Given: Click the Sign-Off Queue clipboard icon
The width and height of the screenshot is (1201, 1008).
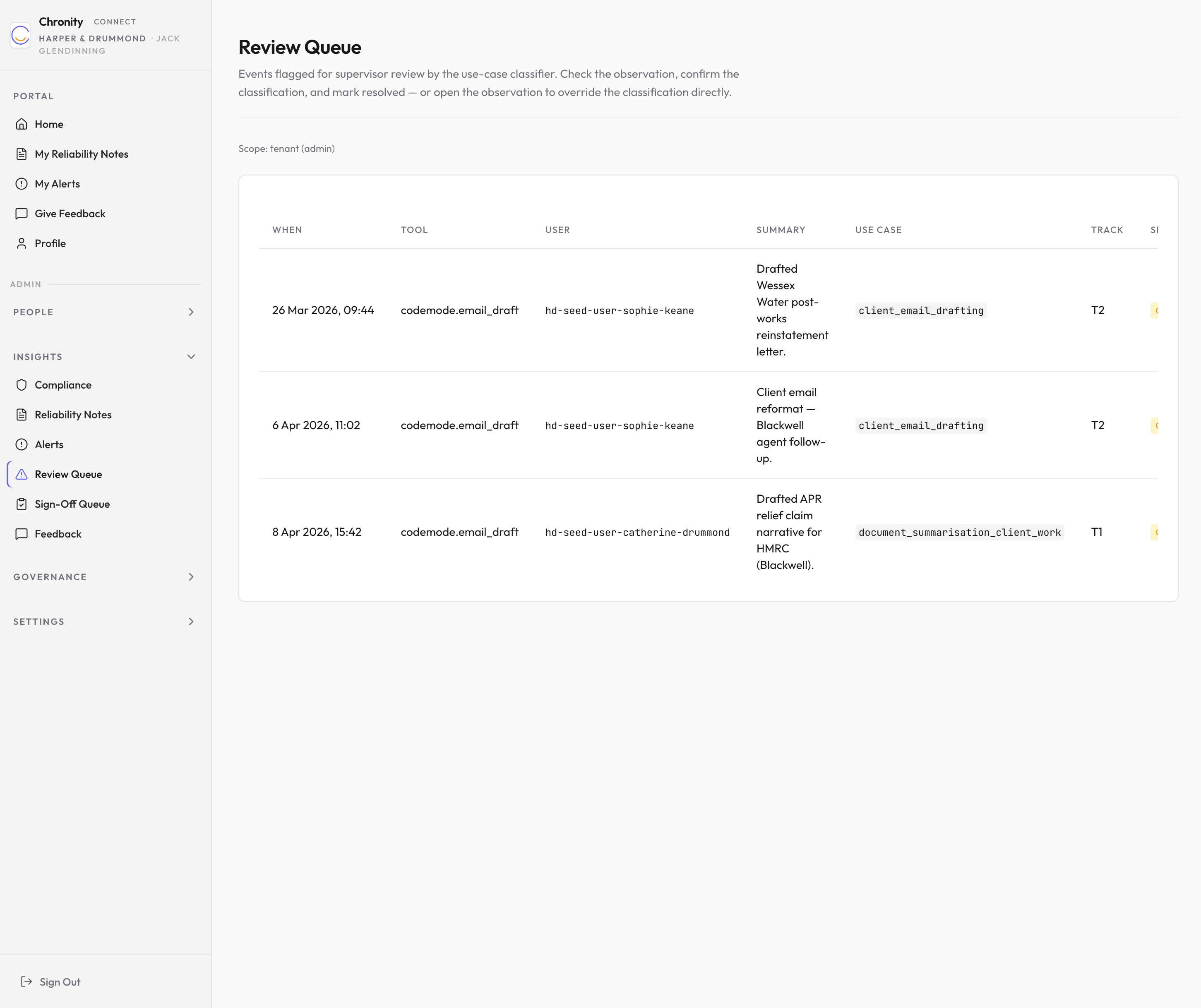Looking at the screenshot, I should point(22,504).
